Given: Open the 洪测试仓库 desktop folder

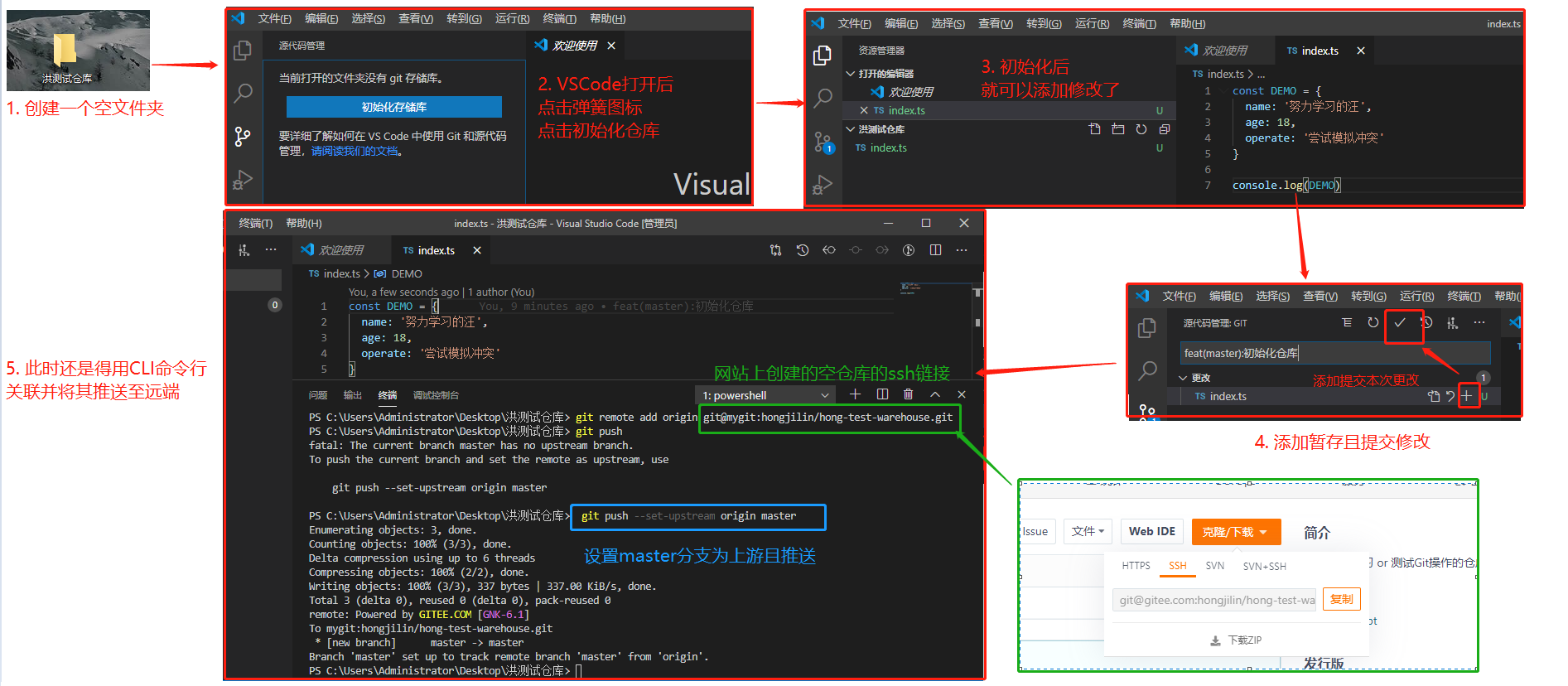Looking at the screenshot, I should (x=66, y=56).
